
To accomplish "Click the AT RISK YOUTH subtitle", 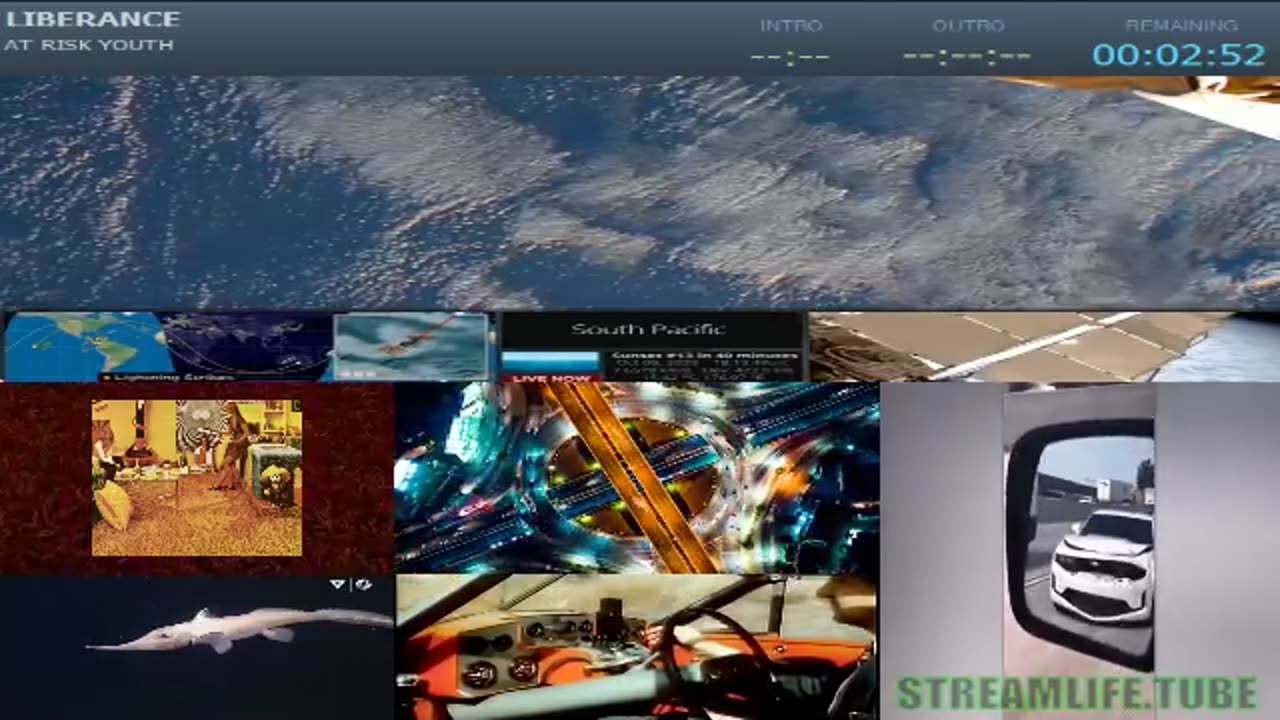I will coord(89,45).
